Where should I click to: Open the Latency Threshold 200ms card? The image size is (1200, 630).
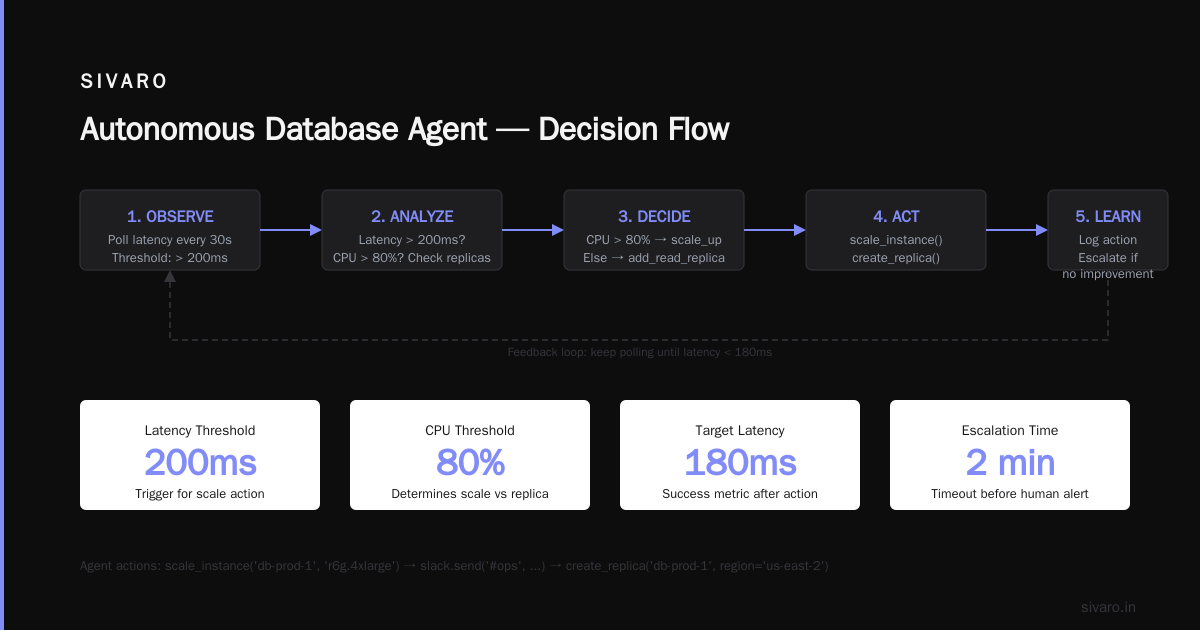(200, 455)
